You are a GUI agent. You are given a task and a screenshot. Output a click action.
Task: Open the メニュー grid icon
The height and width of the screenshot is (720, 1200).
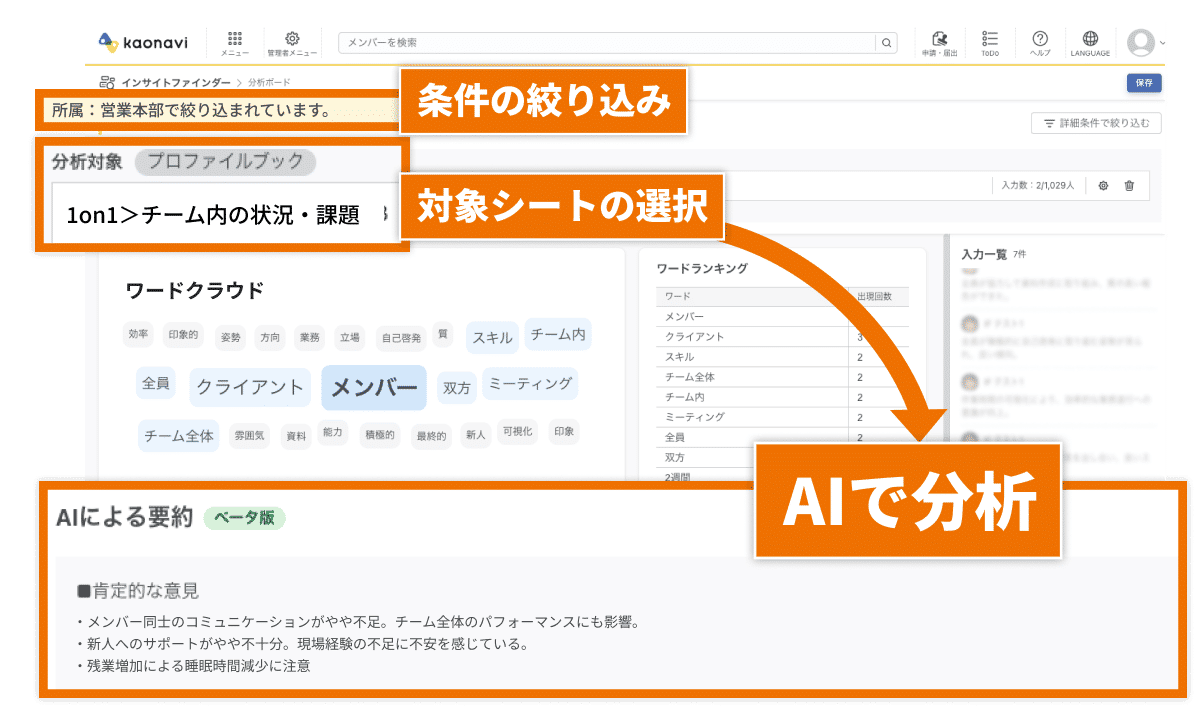[x=235, y=42]
